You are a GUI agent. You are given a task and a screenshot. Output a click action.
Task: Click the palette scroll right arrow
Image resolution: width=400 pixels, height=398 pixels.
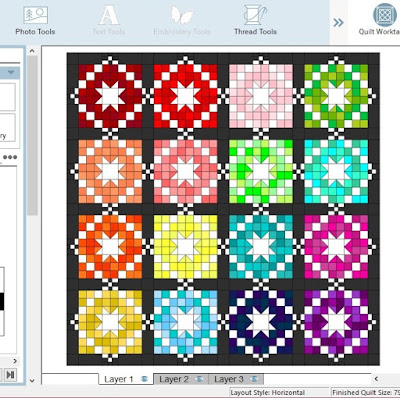[15, 361]
